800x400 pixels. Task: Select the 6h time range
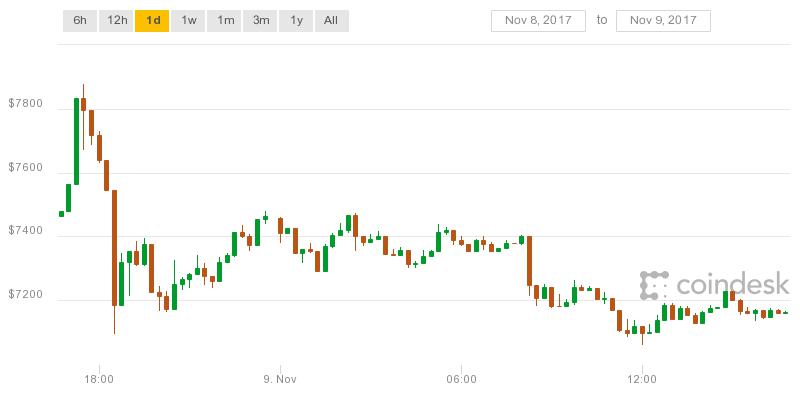click(78, 20)
